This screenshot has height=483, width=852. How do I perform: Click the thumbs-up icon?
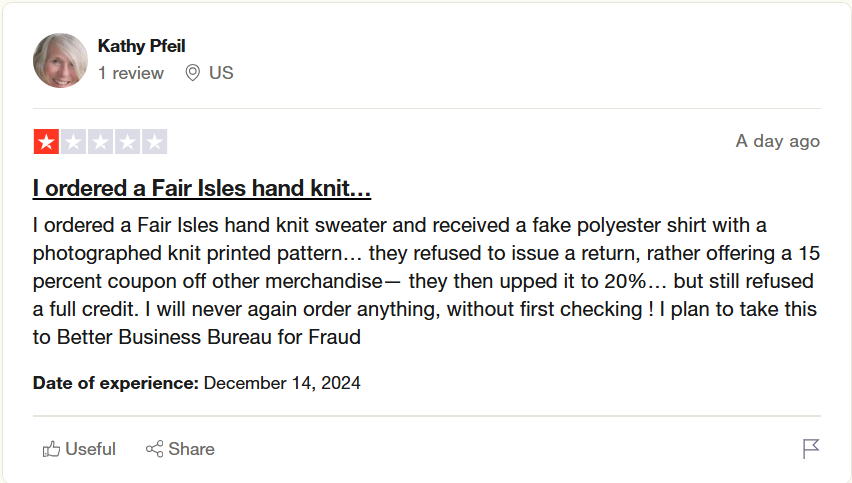pyautogui.click(x=51, y=449)
